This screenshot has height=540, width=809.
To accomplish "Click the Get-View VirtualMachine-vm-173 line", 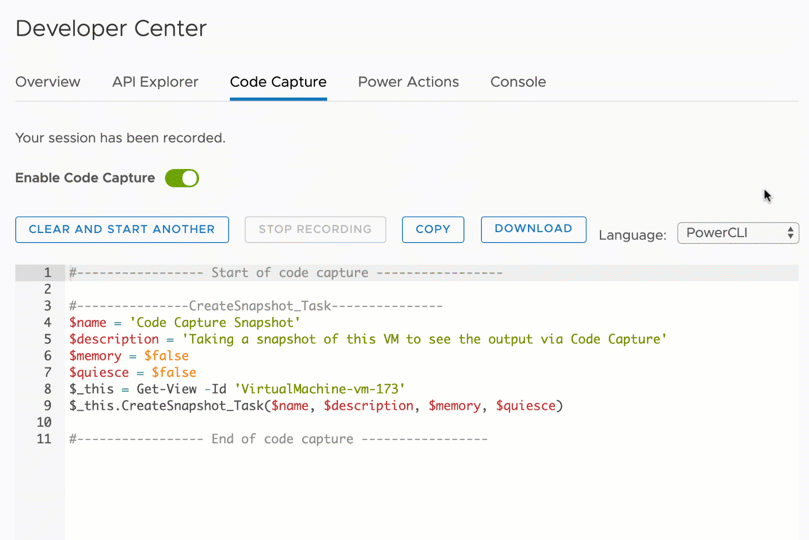I will [237, 389].
